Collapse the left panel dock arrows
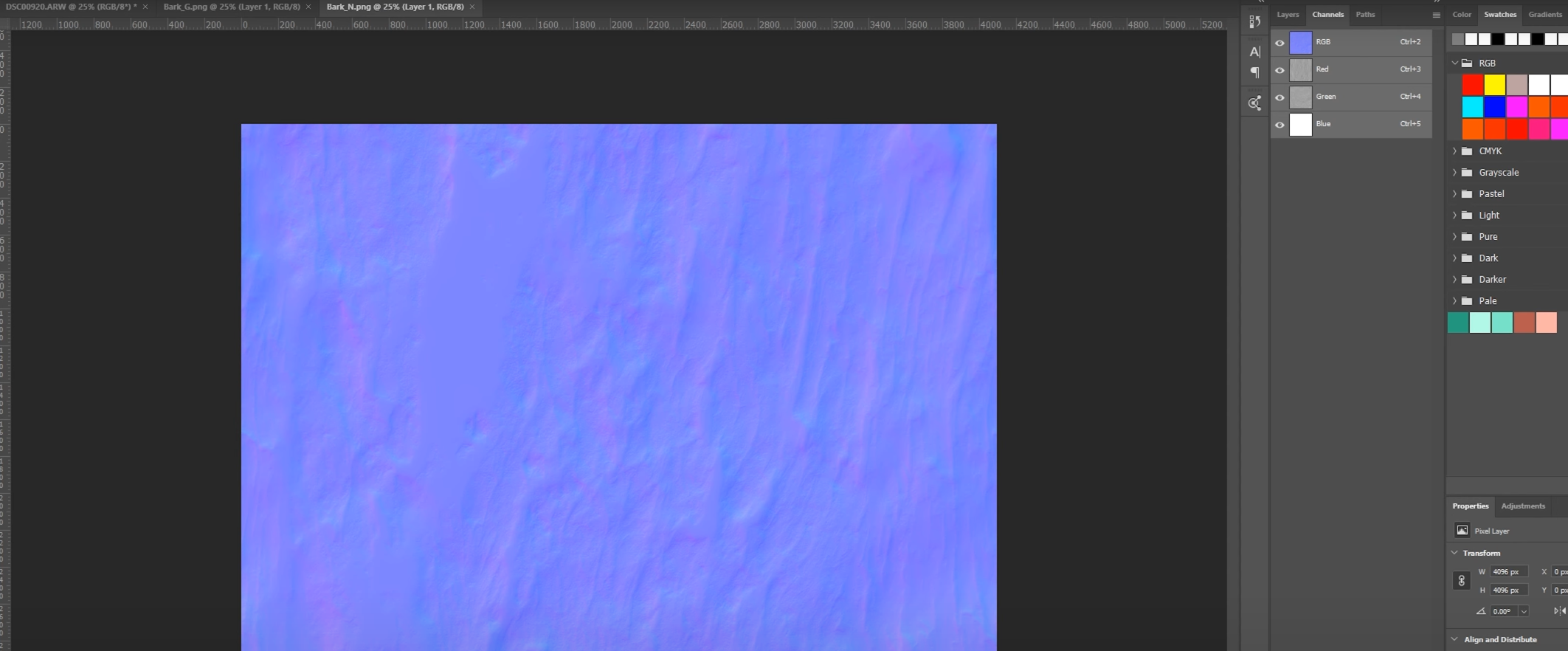 point(1261,1)
